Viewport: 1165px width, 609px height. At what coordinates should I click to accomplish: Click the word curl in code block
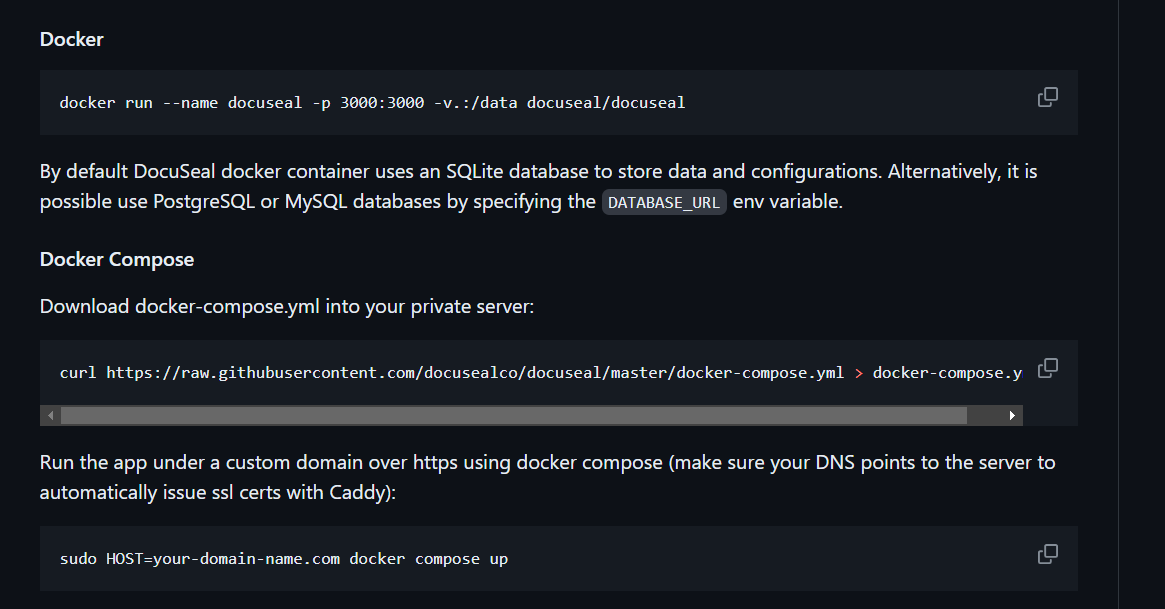(x=78, y=373)
